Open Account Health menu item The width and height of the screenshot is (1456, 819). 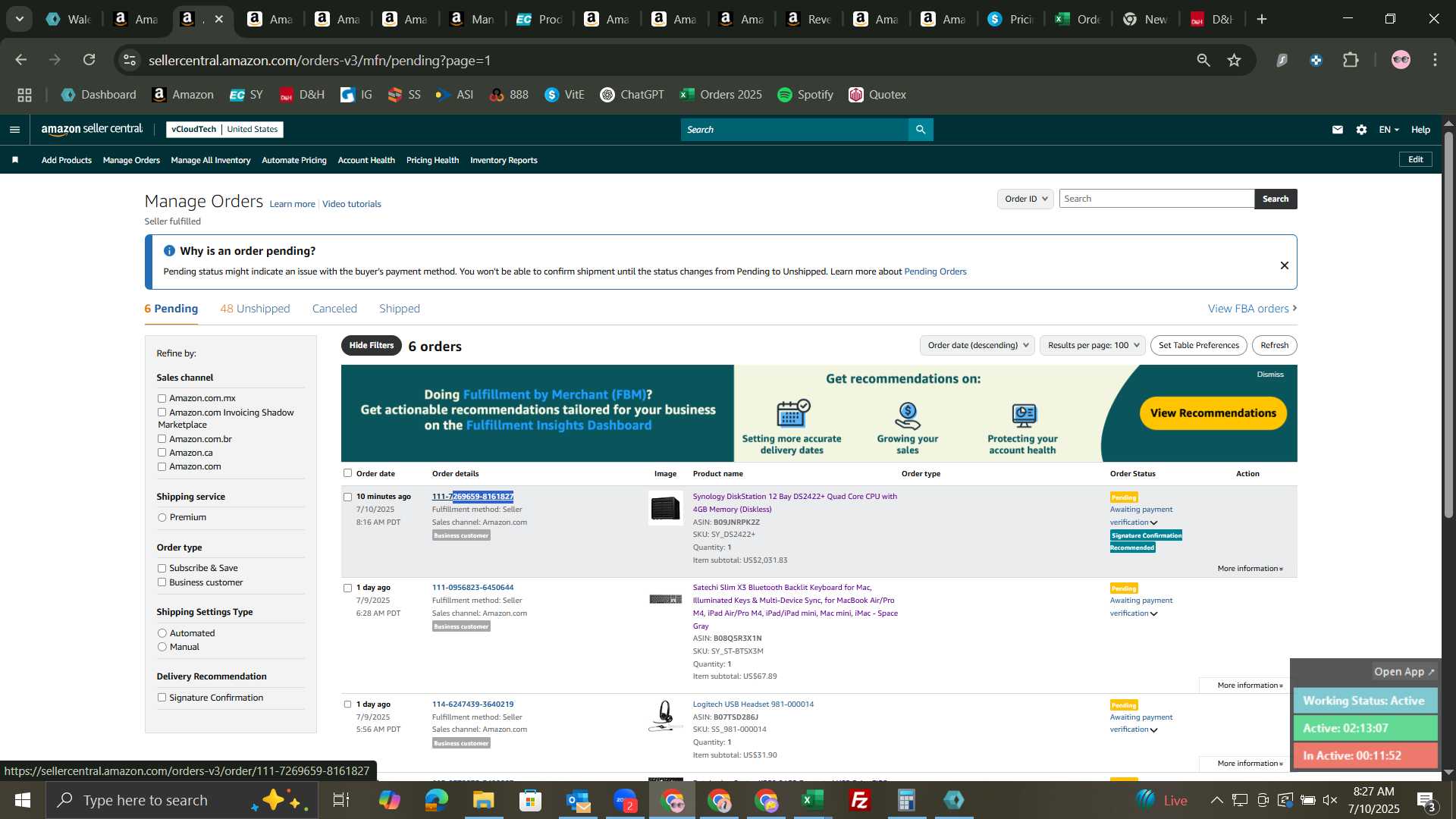tap(366, 160)
